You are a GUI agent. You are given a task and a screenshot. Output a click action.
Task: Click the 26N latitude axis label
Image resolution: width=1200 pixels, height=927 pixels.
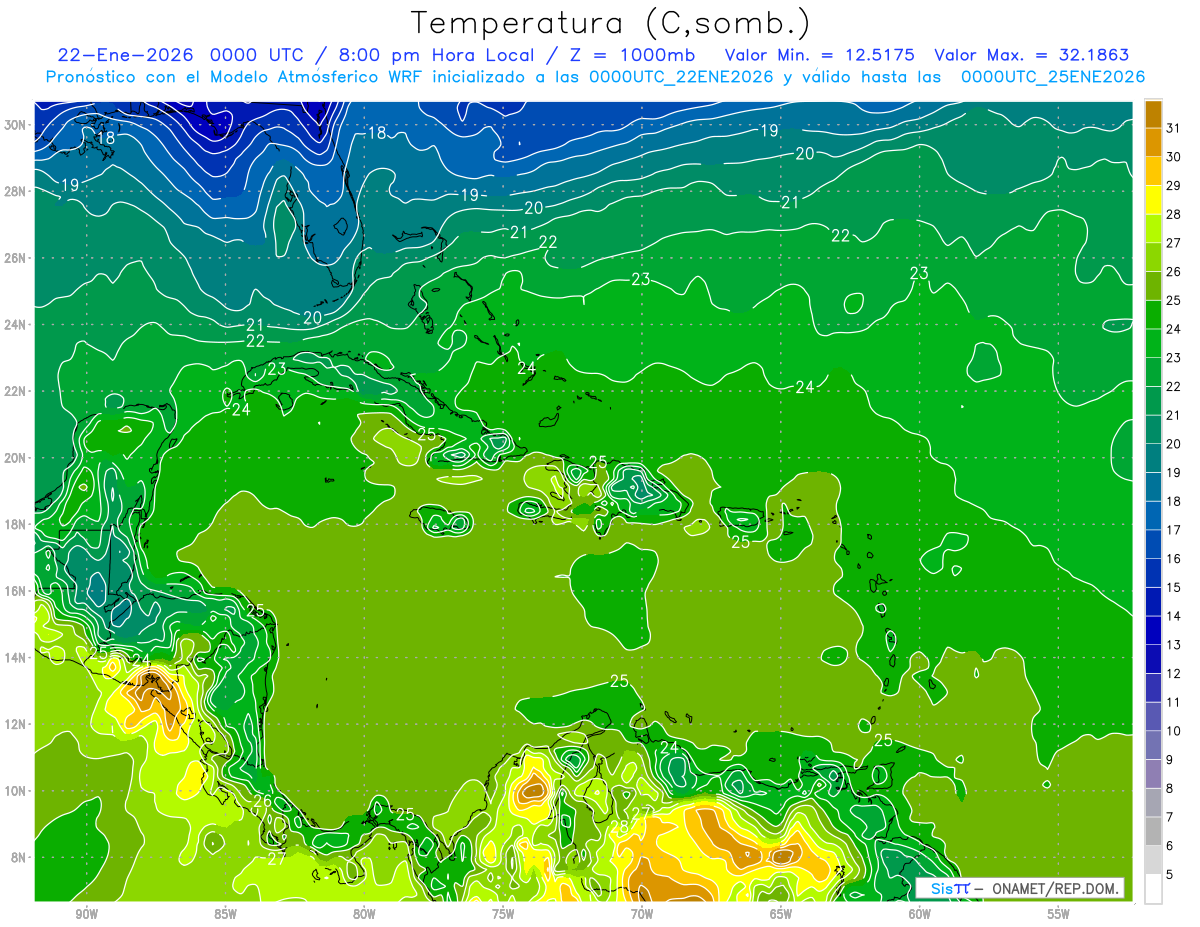pos(16,258)
